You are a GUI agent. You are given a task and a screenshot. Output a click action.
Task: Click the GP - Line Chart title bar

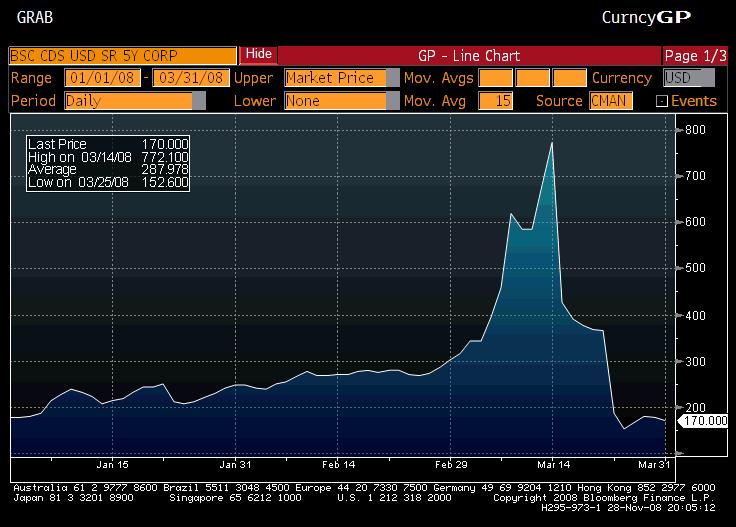point(469,56)
